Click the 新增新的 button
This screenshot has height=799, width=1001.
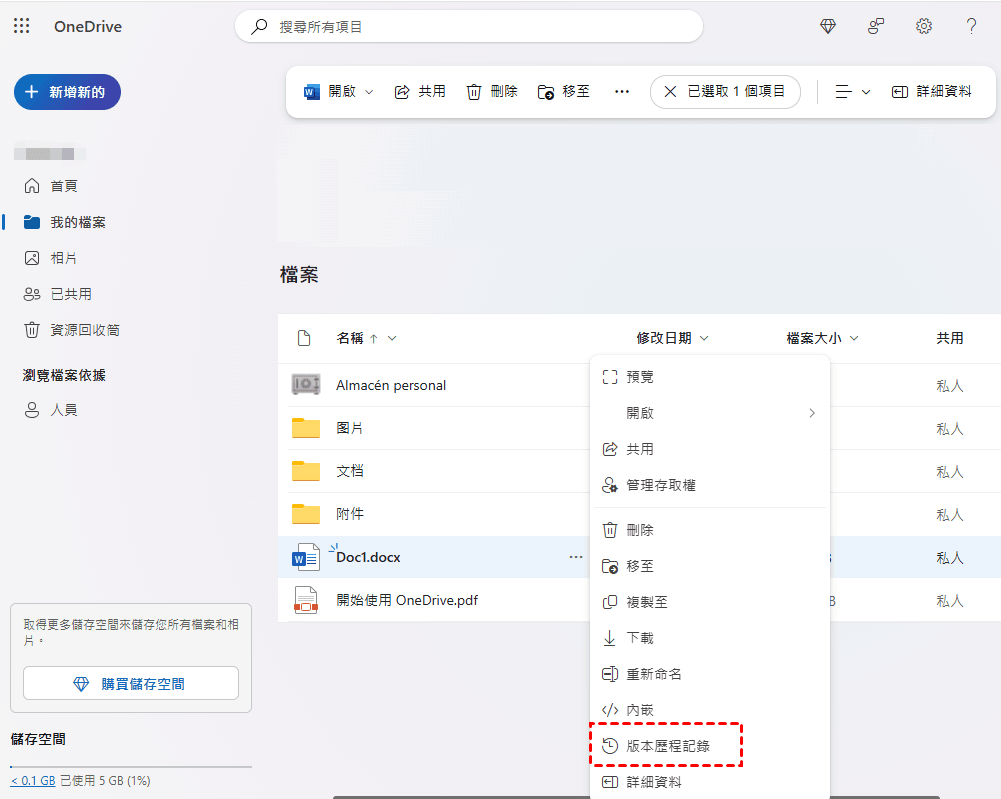[67, 92]
